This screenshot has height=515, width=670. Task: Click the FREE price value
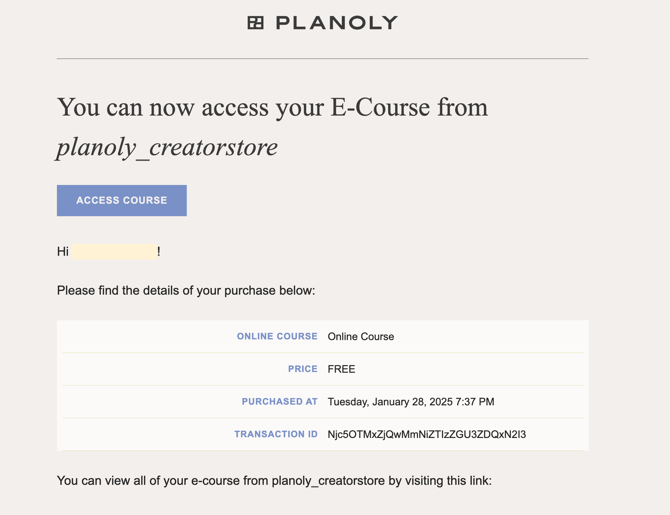[x=341, y=369]
